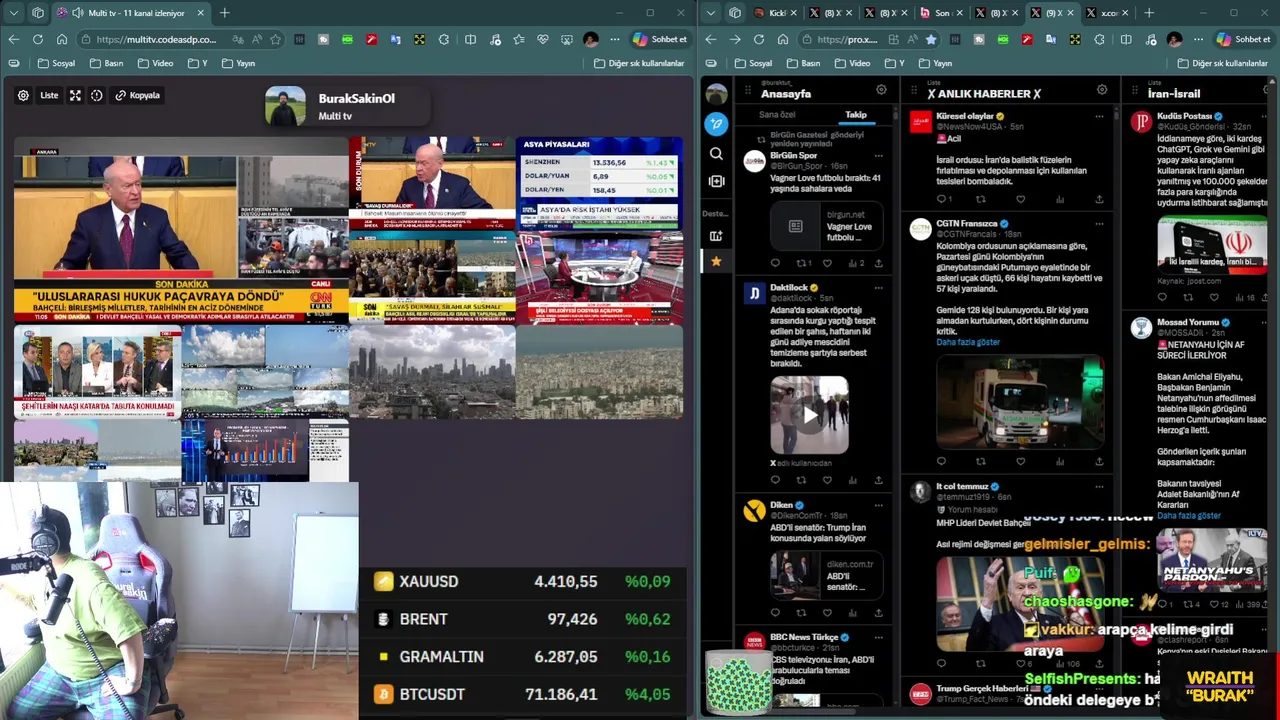Like the BirGün Spor post
The width and height of the screenshot is (1280, 720).
827,263
